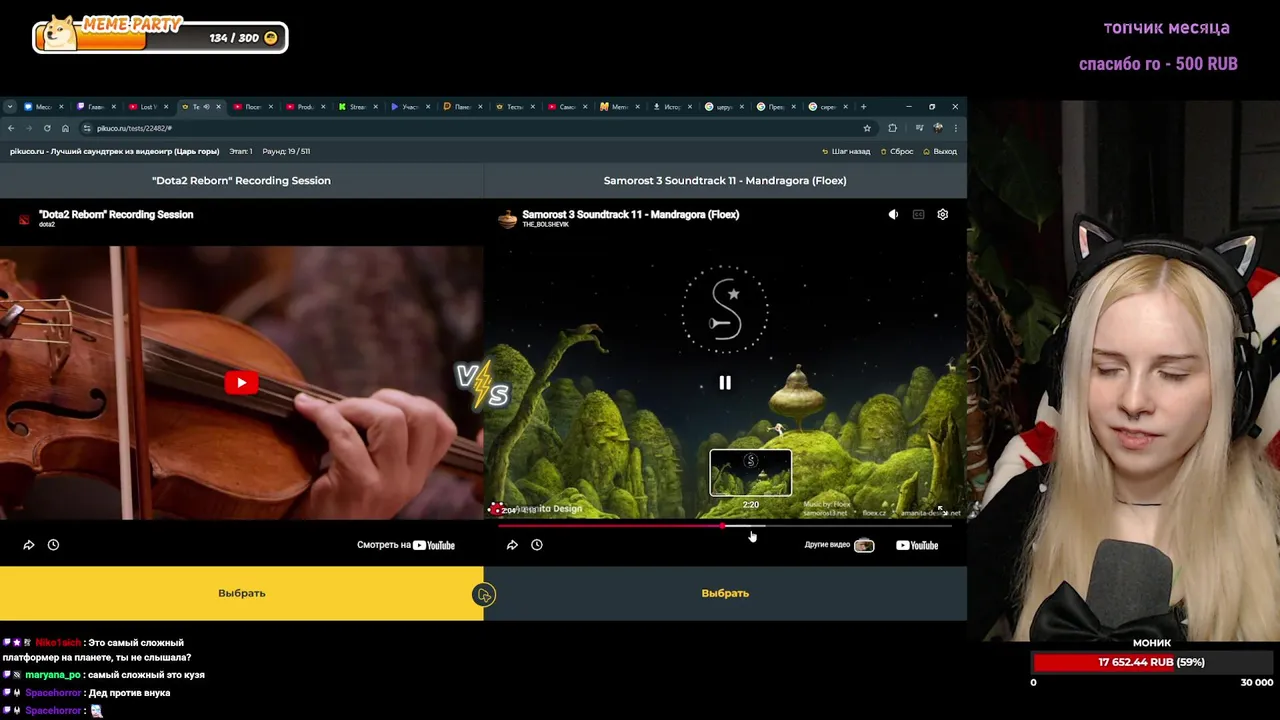Open the dota2 channel icon
The width and height of the screenshot is (1280, 720).
click(x=24, y=219)
